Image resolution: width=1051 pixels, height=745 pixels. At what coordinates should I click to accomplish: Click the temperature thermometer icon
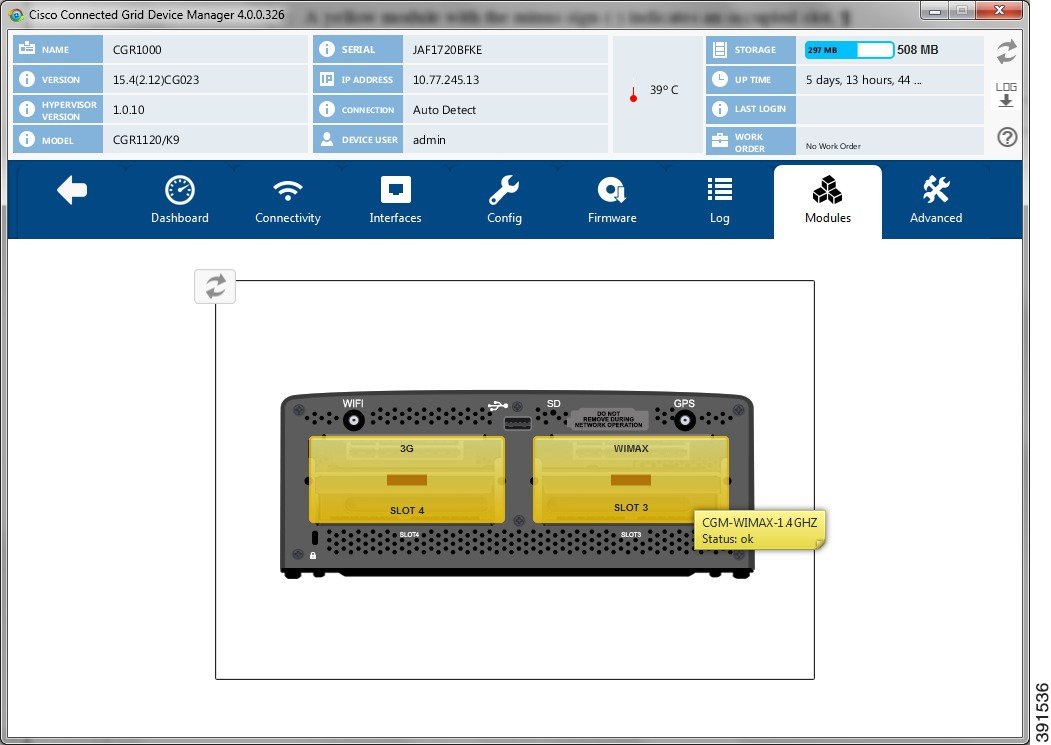click(x=633, y=93)
